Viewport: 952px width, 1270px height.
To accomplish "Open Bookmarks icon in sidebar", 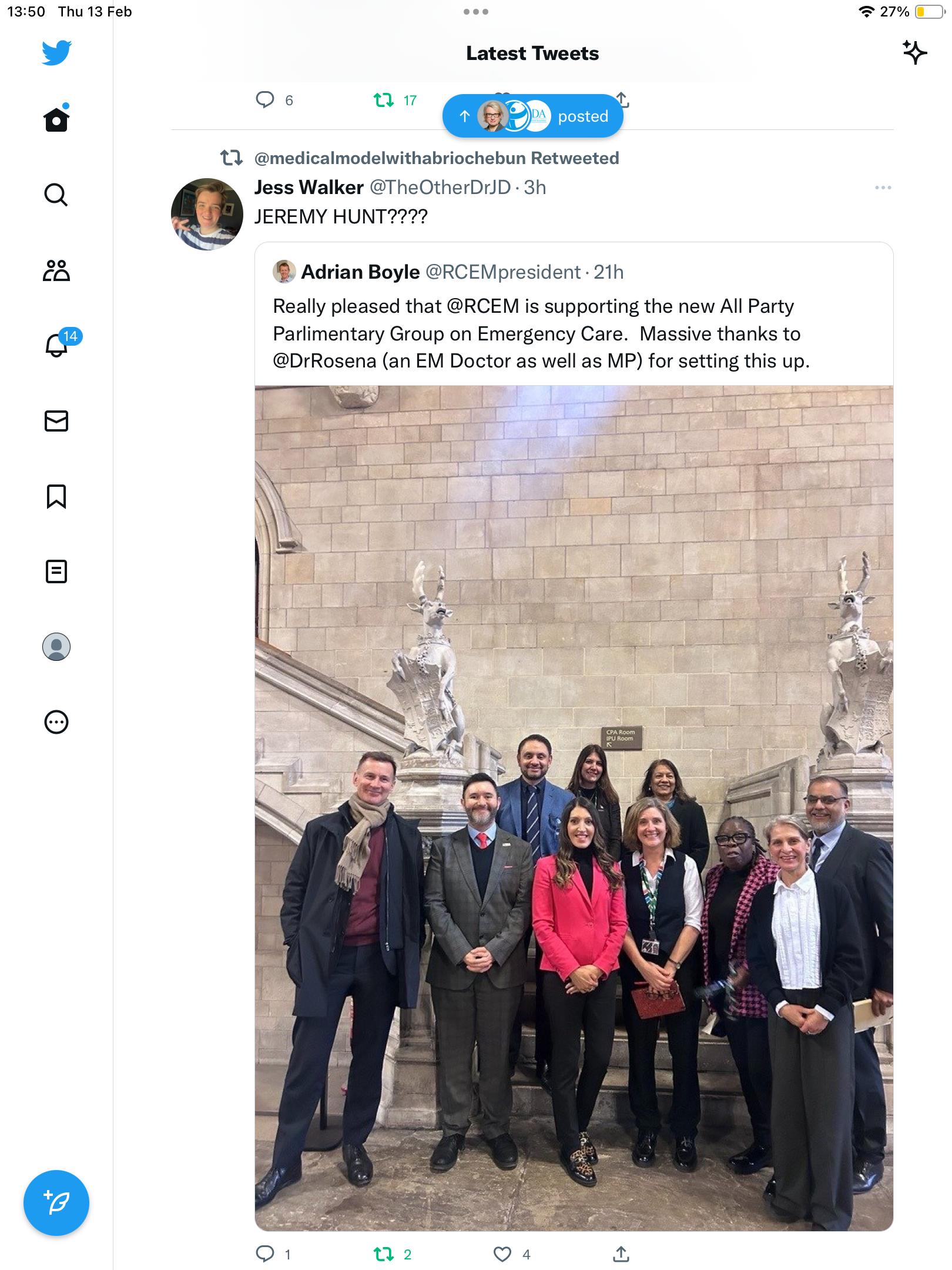I will coord(56,496).
